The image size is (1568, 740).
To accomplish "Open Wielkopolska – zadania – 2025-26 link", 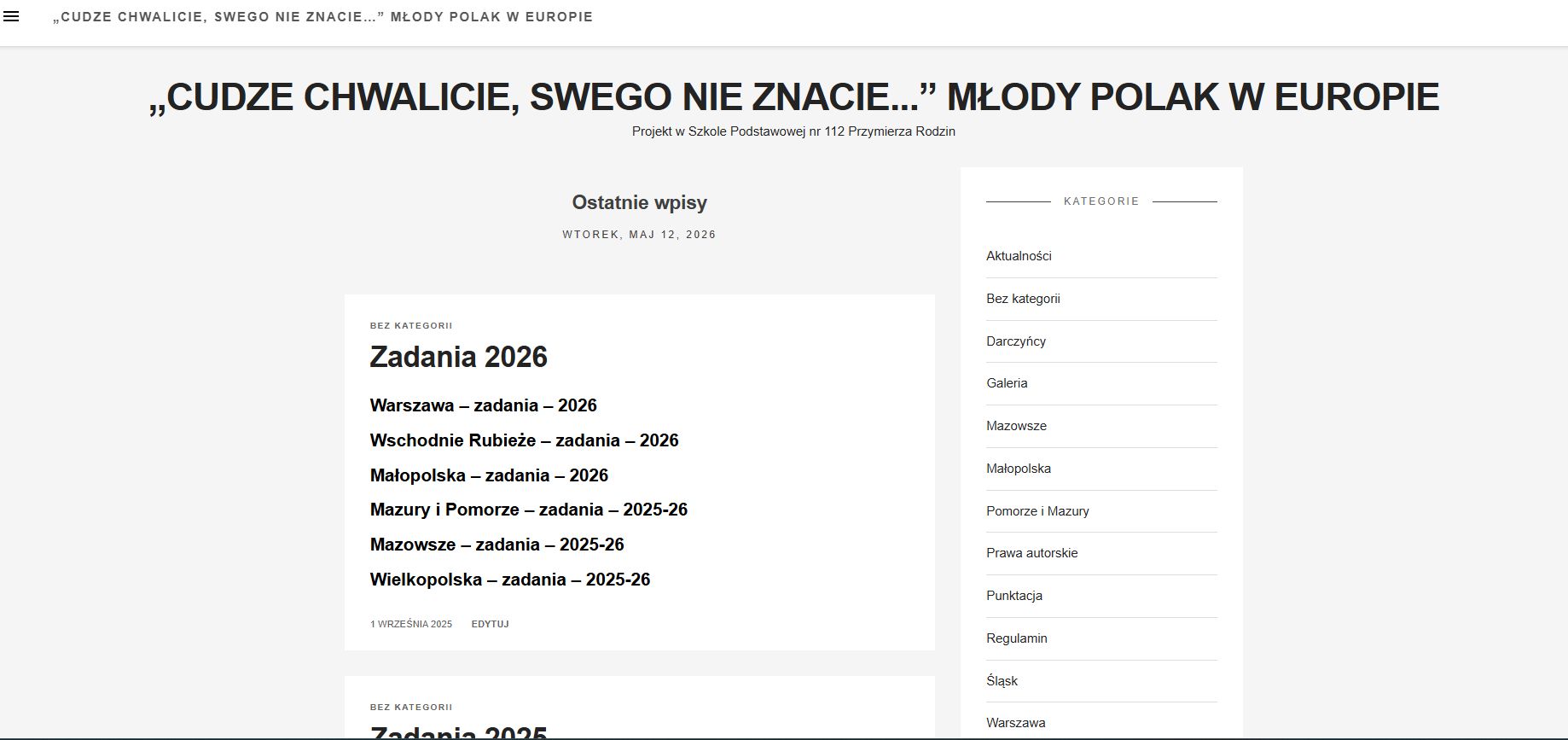I will 509,580.
